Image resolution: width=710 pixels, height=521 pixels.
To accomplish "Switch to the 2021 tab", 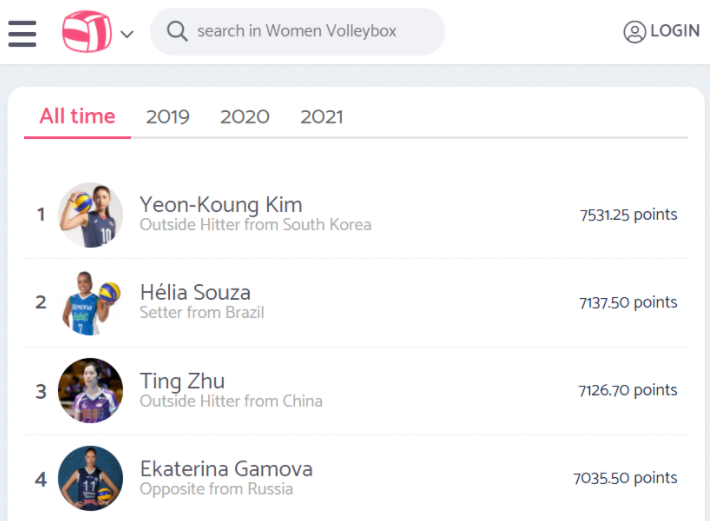I will point(321,117).
